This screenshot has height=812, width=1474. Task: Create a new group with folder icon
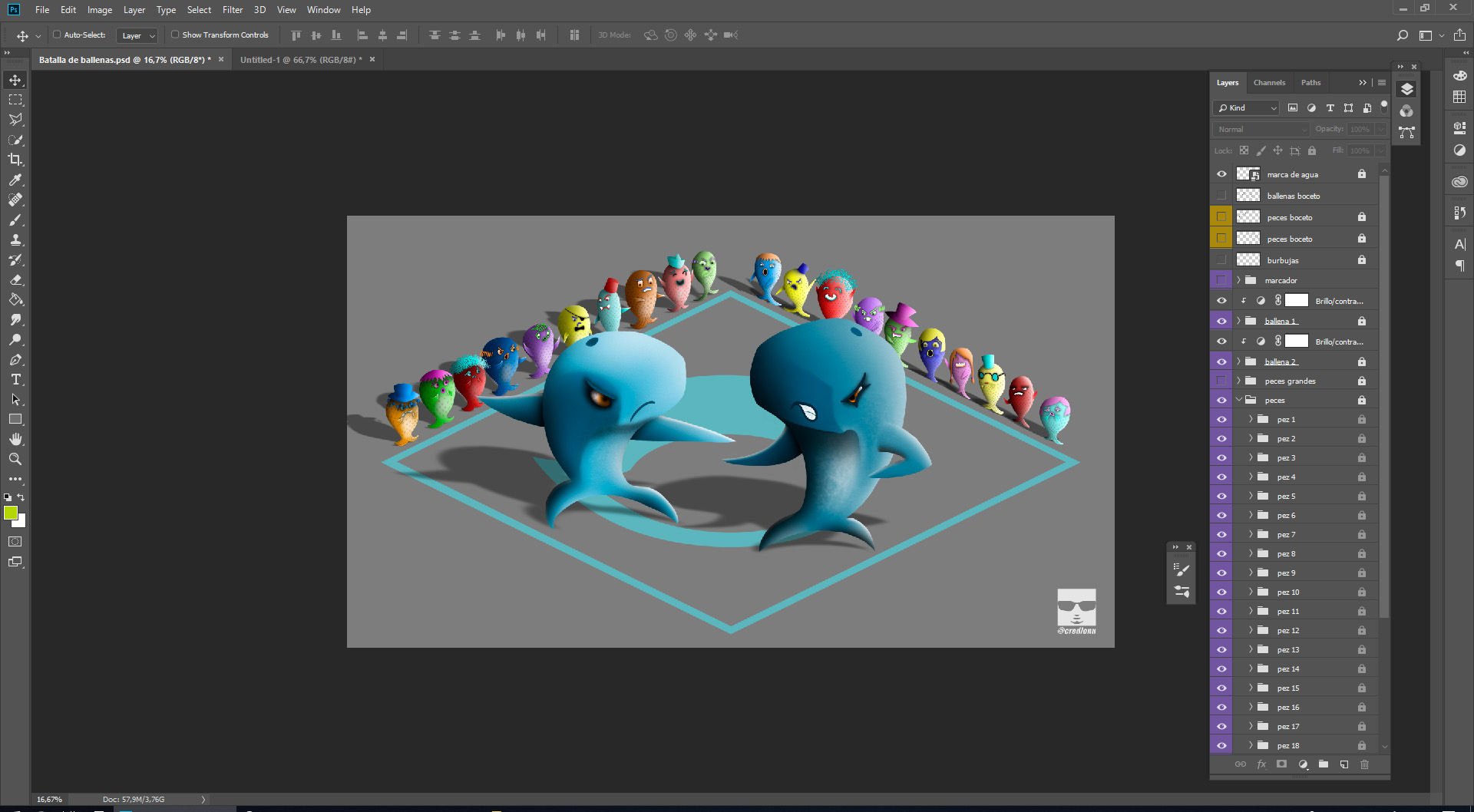point(1324,764)
